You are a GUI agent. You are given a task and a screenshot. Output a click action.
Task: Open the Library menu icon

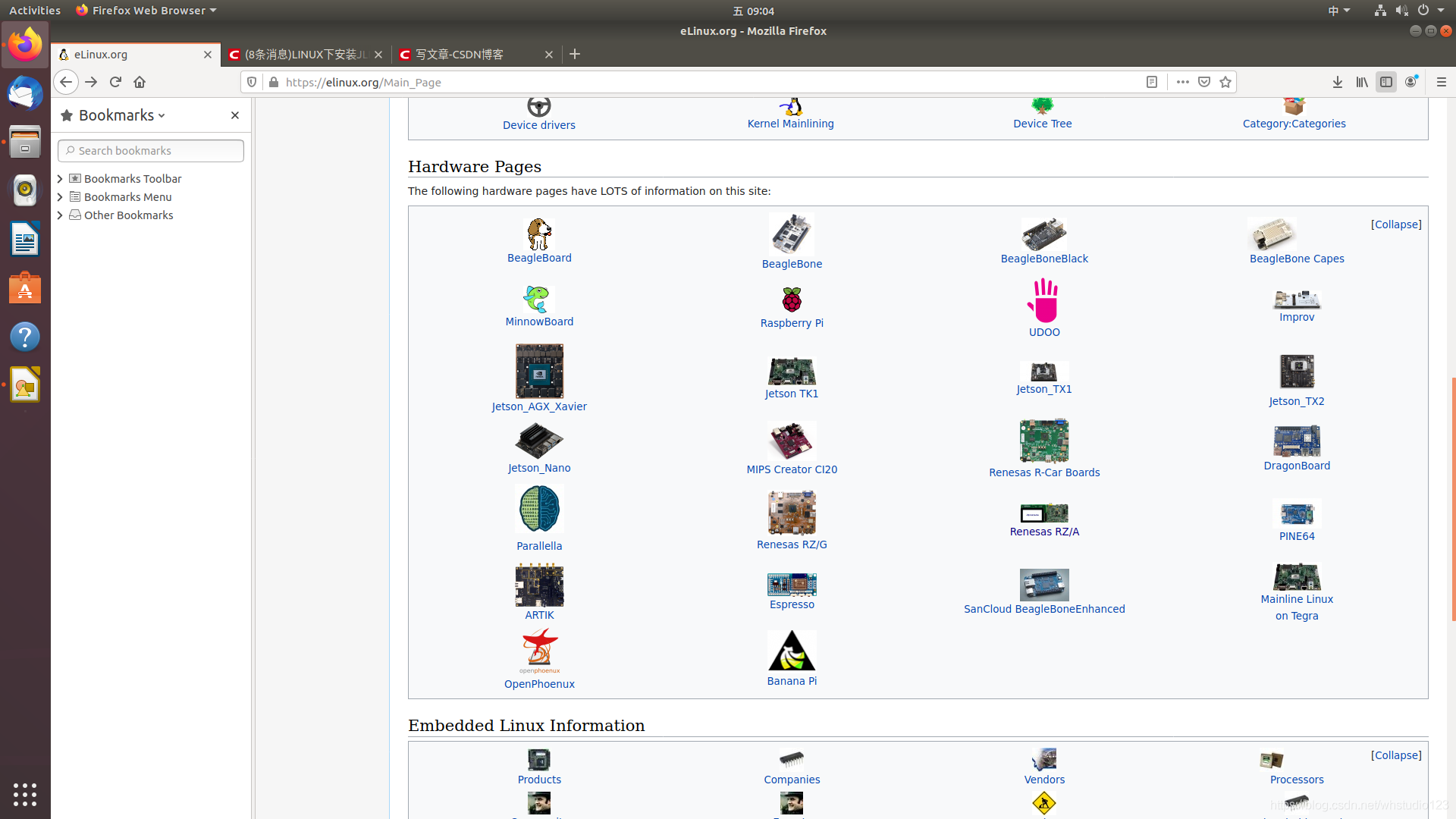(x=1362, y=82)
